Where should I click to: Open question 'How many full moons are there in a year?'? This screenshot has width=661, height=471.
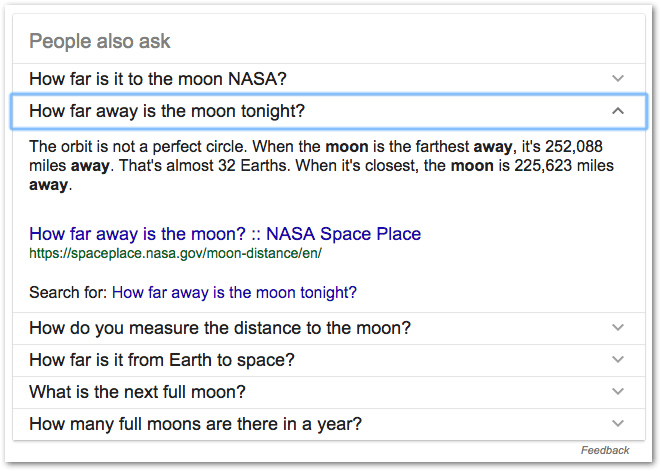195,424
